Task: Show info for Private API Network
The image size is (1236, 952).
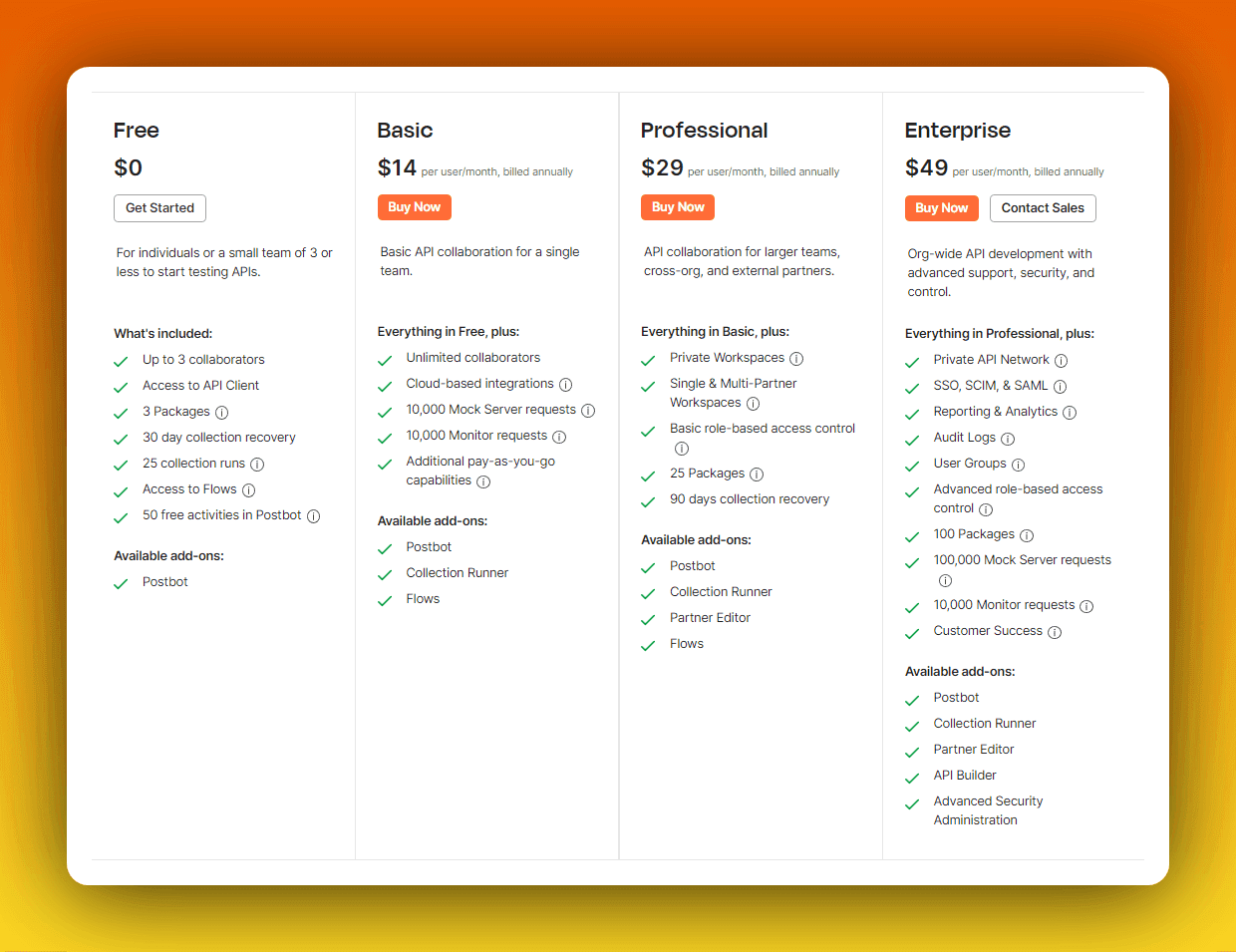Action: click(1061, 361)
